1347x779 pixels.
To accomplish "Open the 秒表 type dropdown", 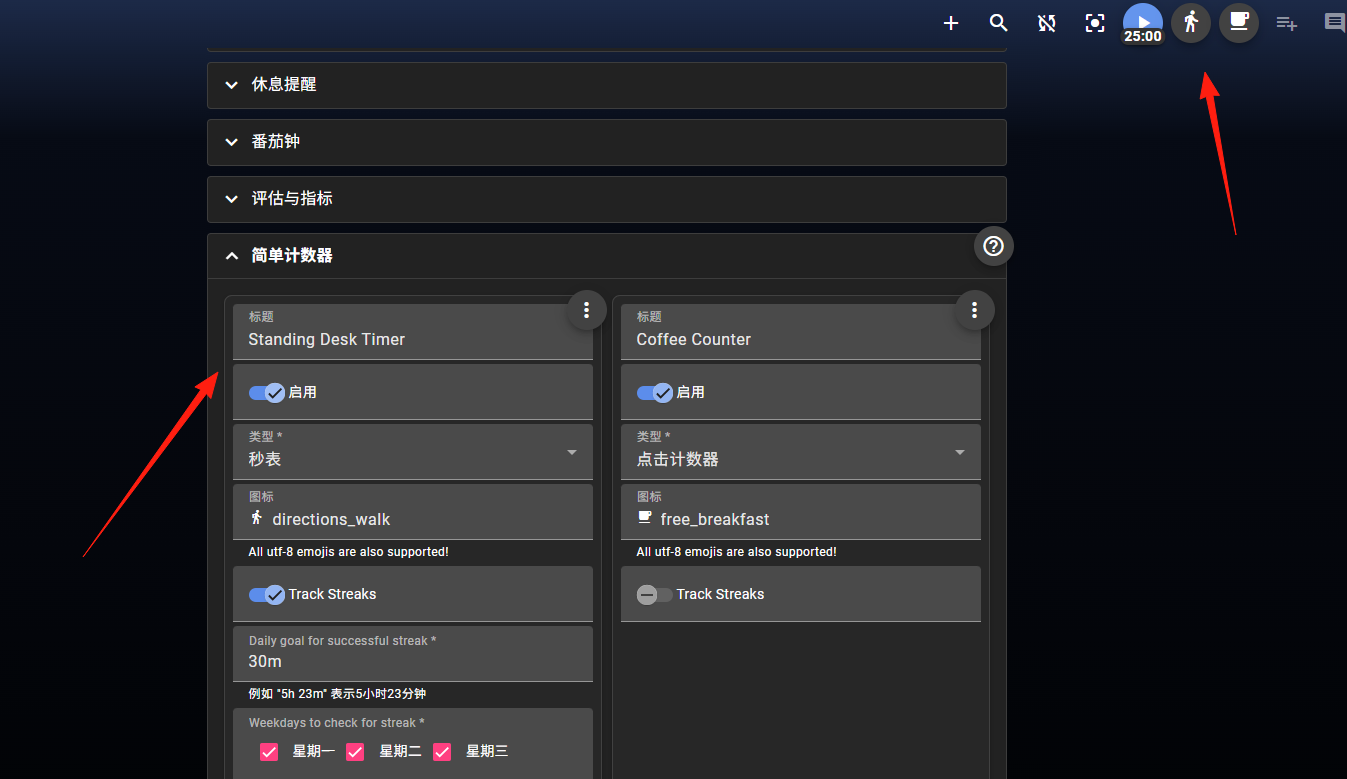I will point(413,452).
